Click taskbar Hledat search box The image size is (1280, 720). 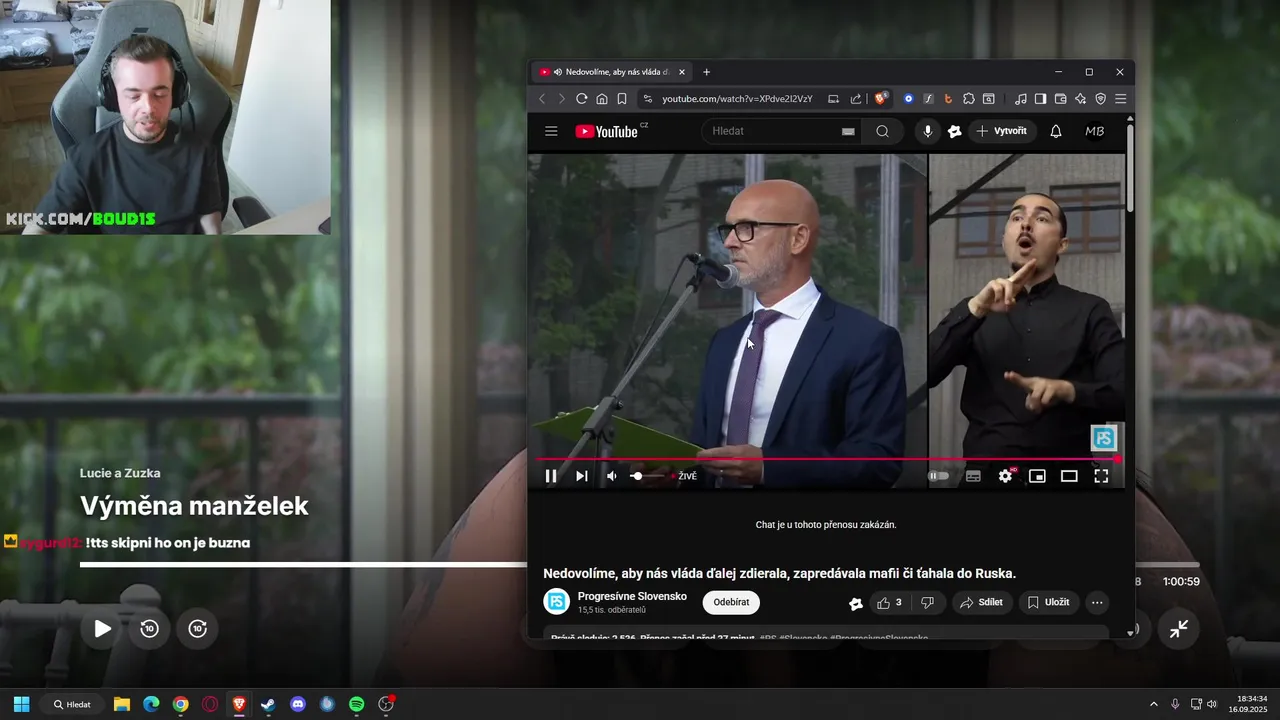pyautogui.click(x=73, y=704)
